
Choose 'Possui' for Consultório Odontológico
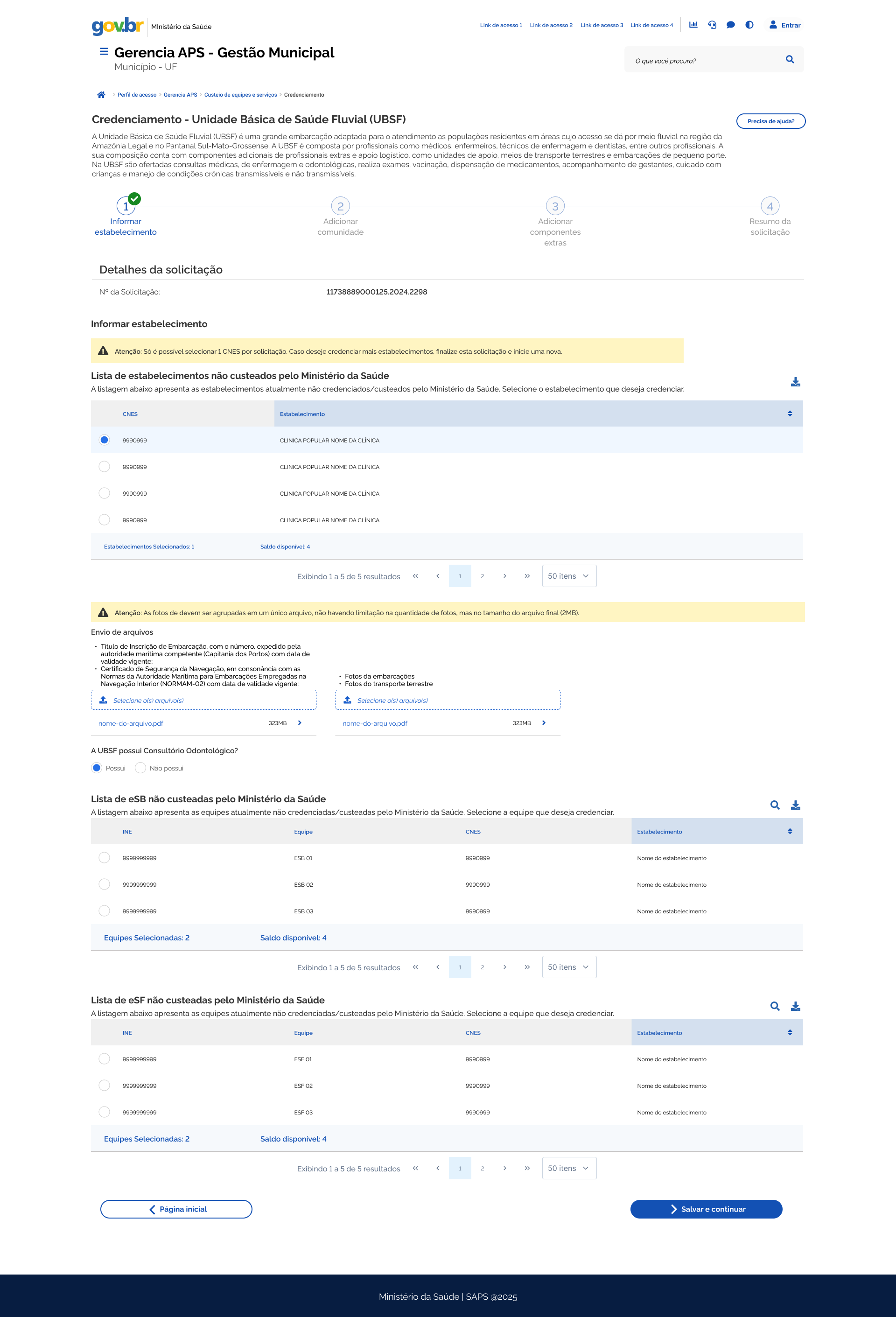coord(97,768)
